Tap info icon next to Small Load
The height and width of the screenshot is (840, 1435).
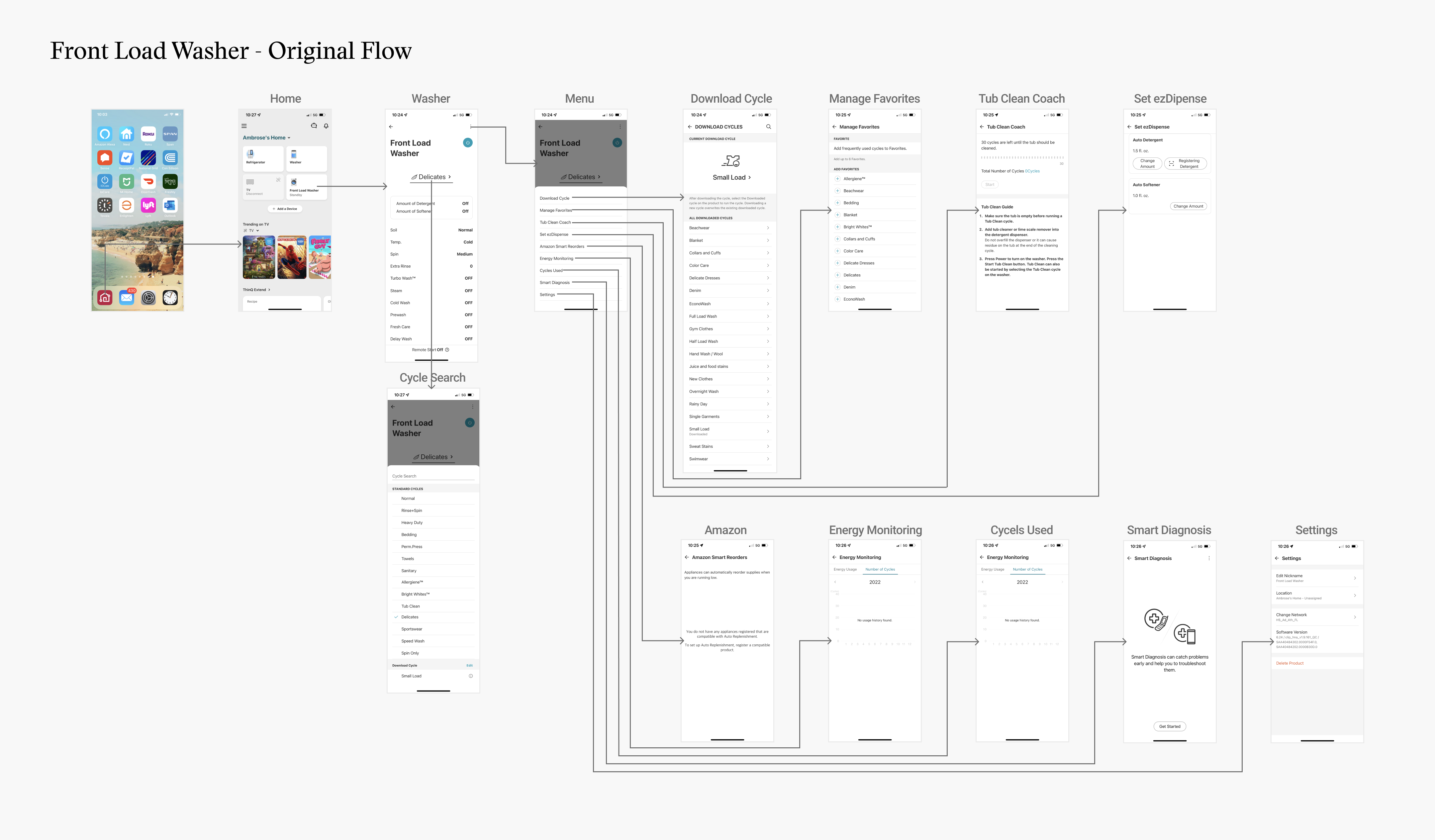click(470, 676)
